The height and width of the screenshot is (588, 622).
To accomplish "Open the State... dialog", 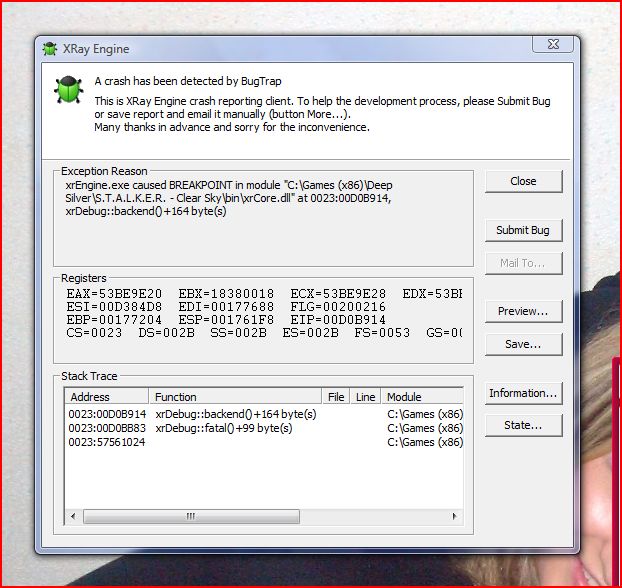I will [524, 425].
